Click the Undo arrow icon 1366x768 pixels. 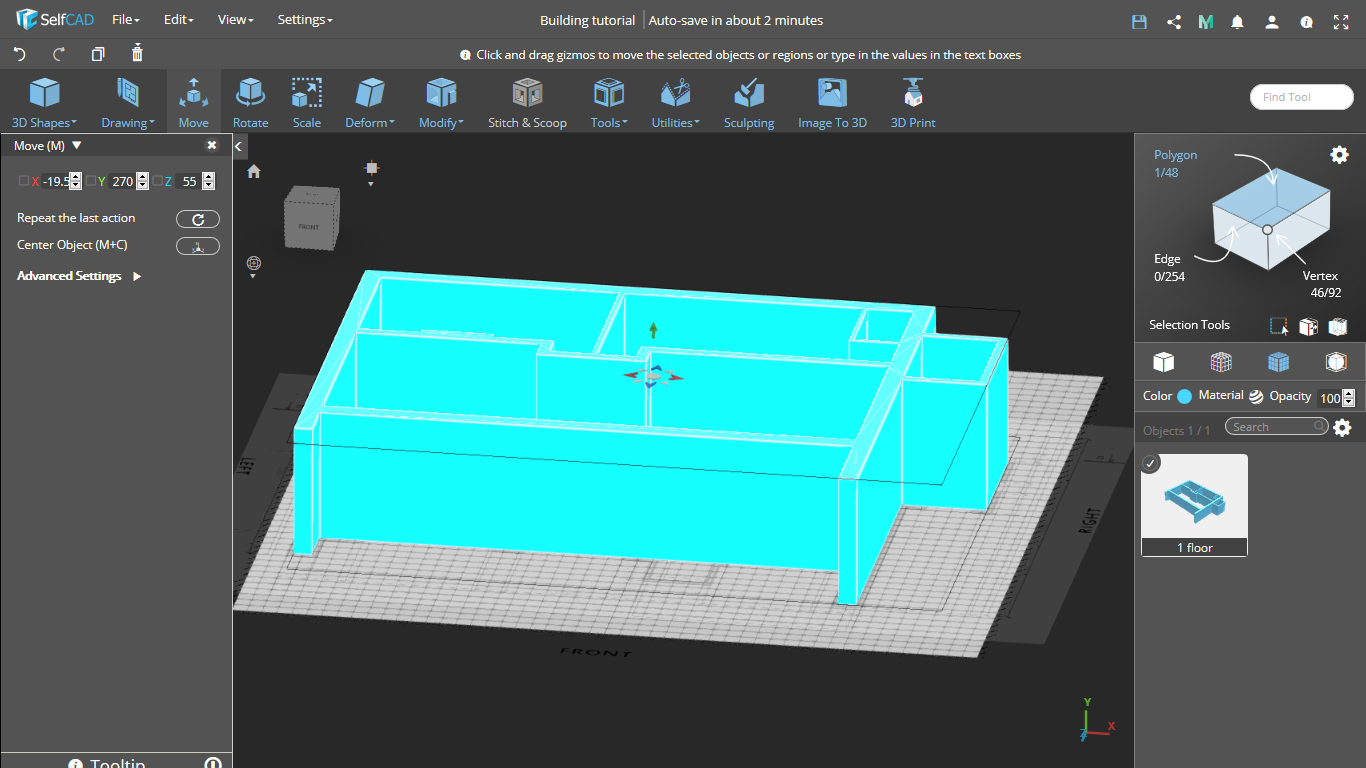point(20,54)
